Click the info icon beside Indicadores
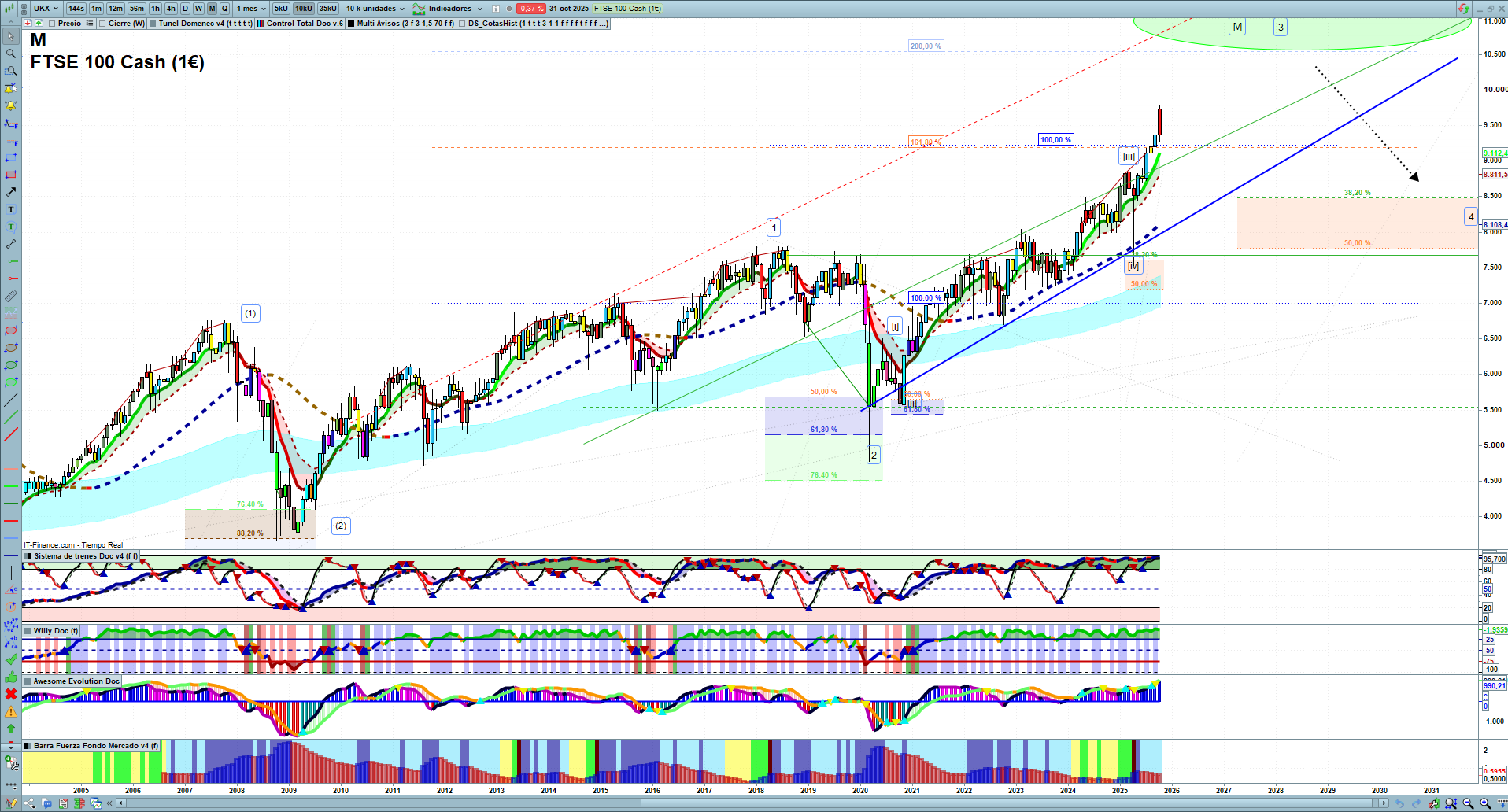Screen dimensions: 1508x812 [x=496, y=9]
